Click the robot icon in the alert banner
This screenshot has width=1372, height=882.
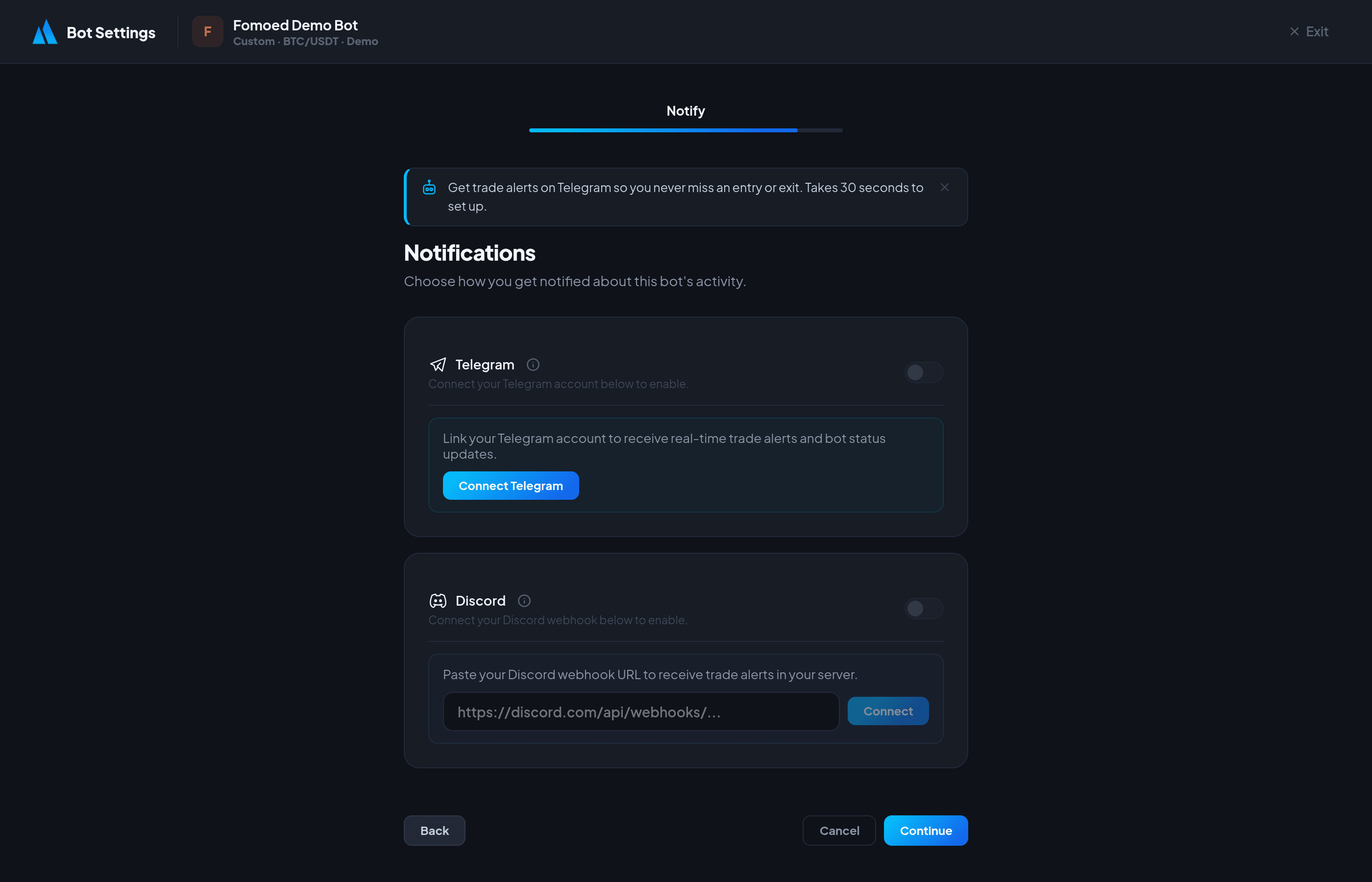coord(429,187)
